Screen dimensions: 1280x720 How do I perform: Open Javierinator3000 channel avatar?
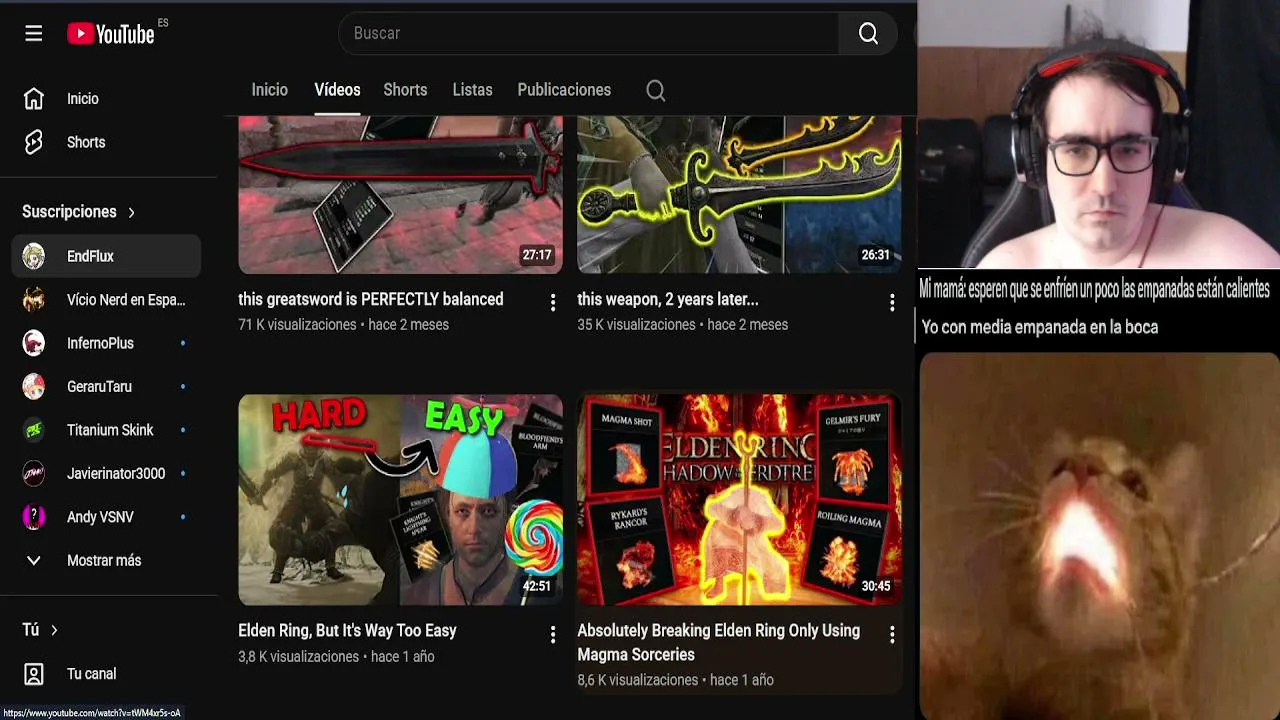click(x=34, y=474)
